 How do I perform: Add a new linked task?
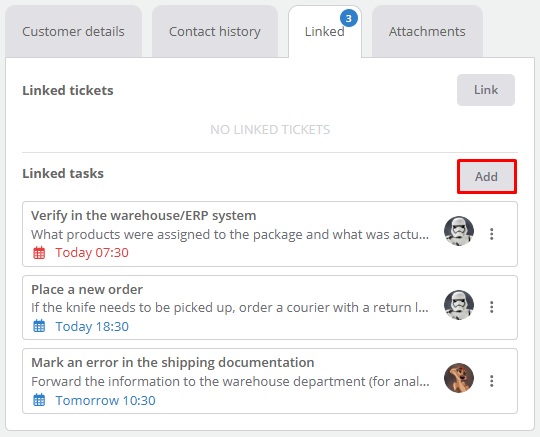[x=487, y=177]
